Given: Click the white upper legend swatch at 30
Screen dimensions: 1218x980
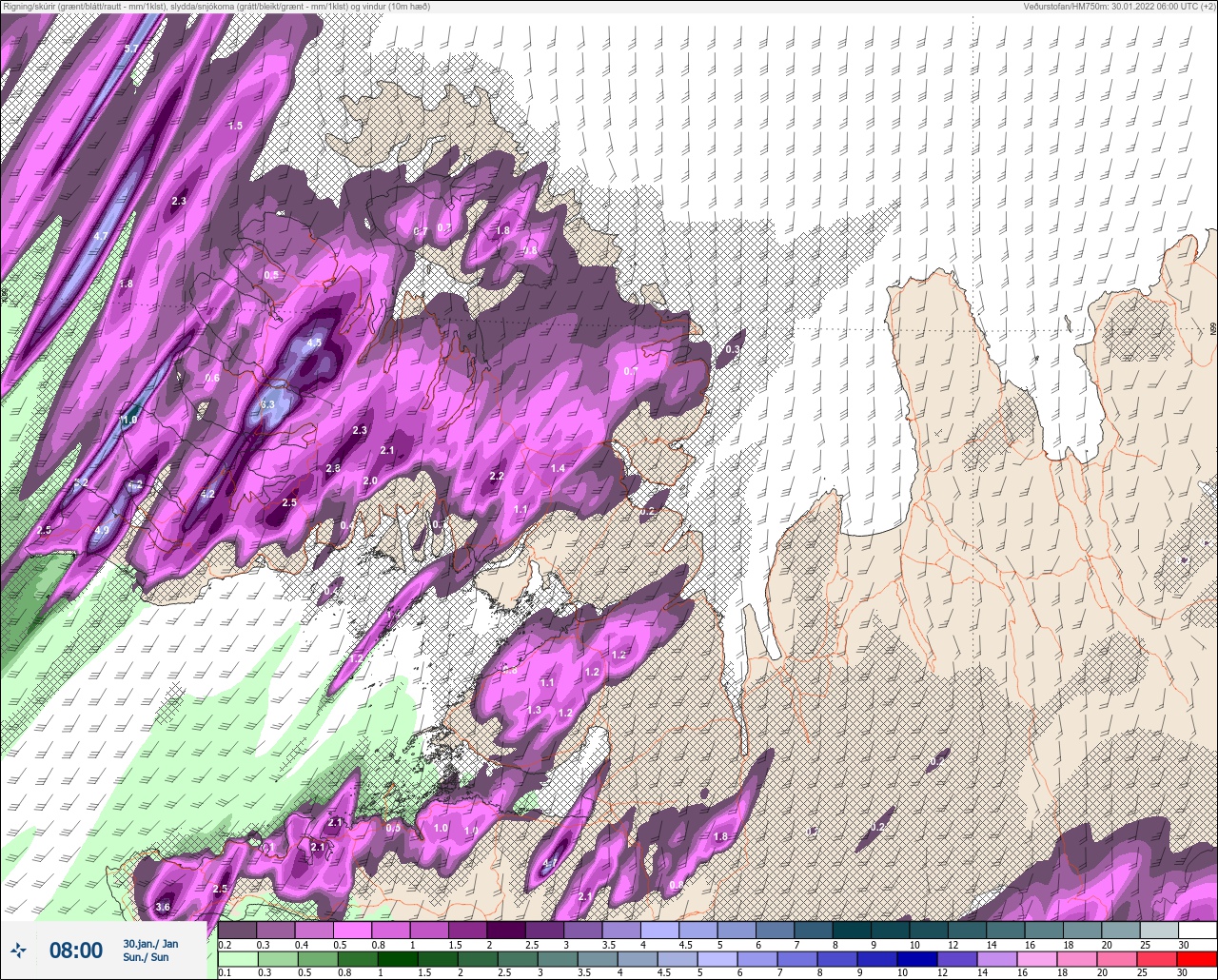Looking at the screenshot, I should click(x=1197, y=930).
